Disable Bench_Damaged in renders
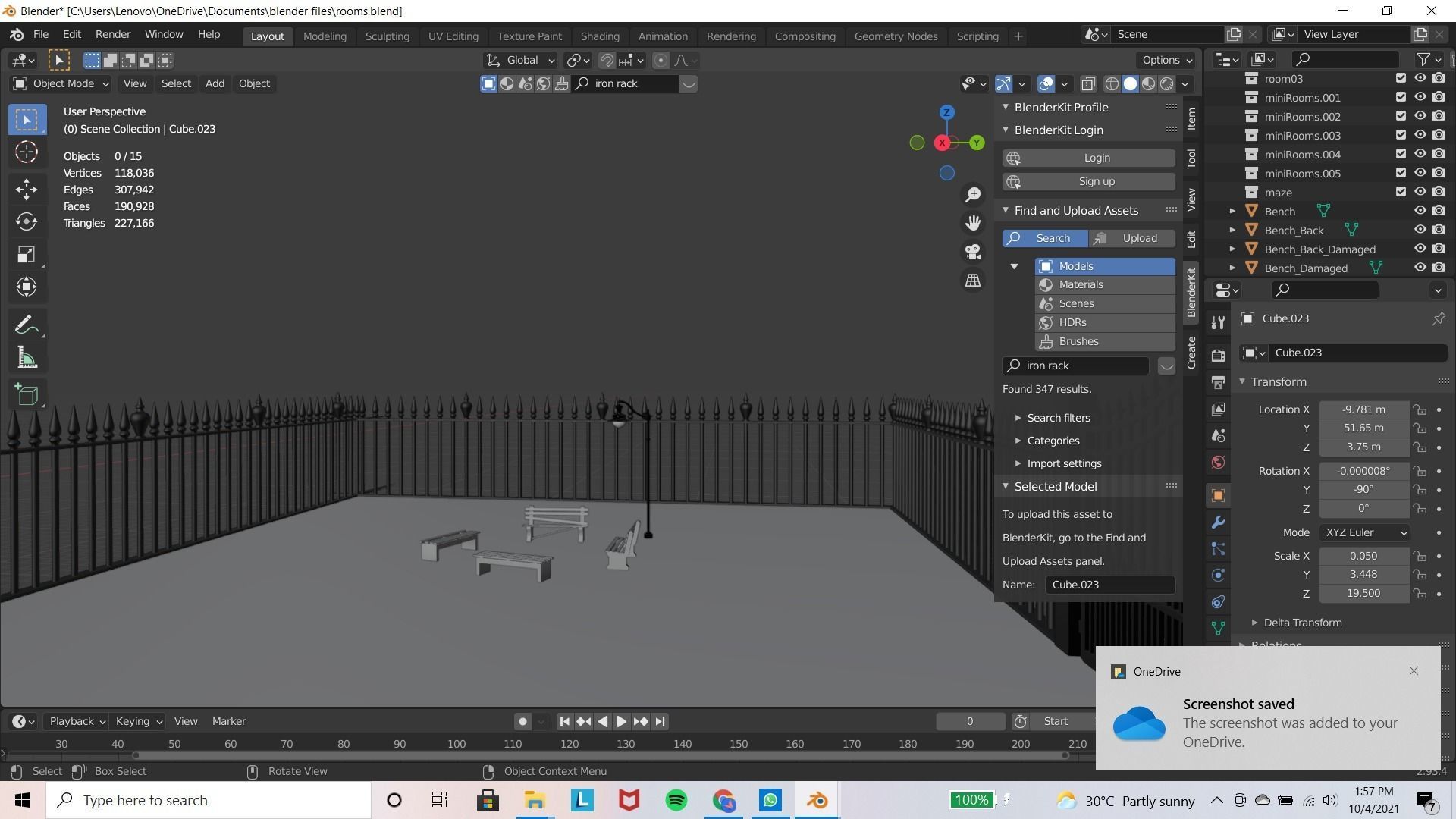Viewport: 1456px width, 819px height. point(1439,268)
